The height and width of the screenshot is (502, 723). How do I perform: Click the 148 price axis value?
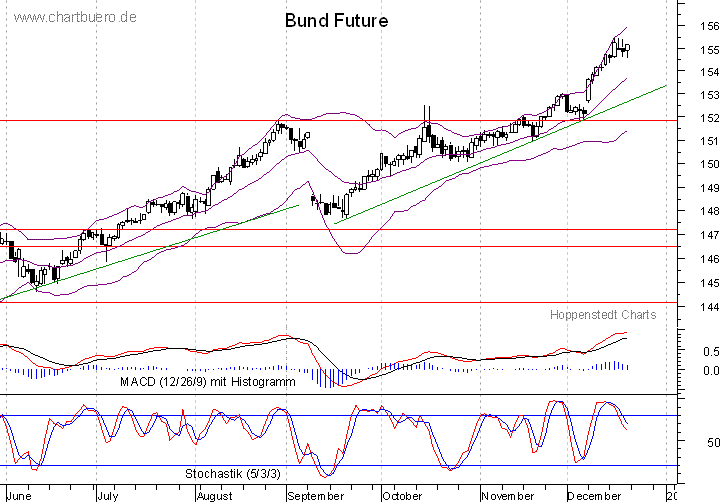coord(709,211)
